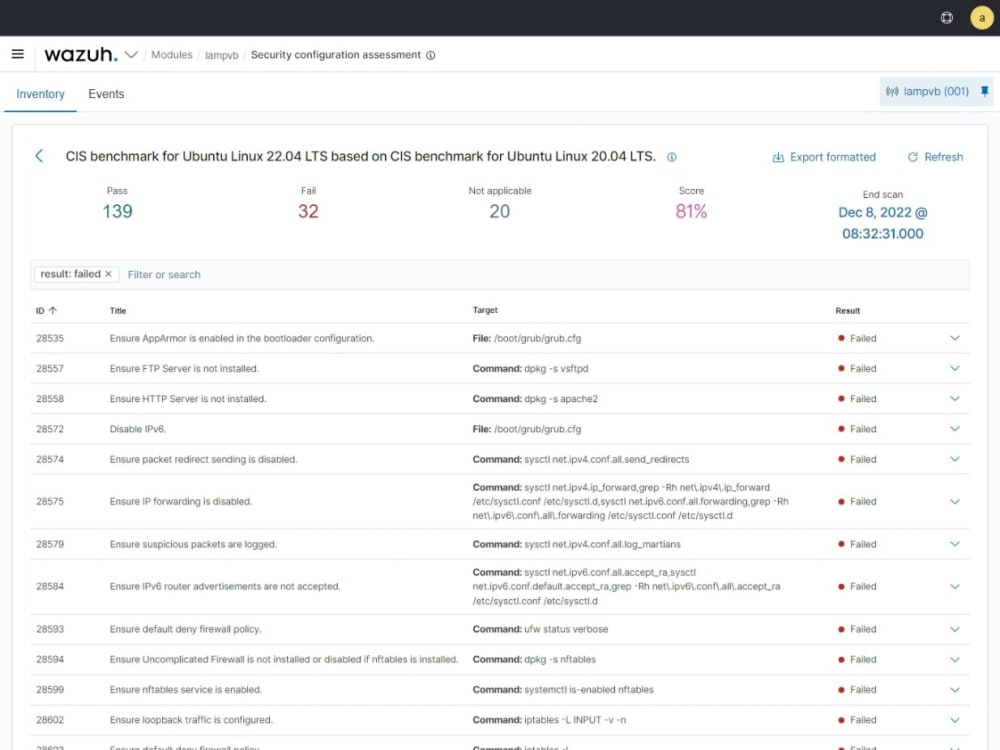
Task: Click the 81% score value
Action: pyautogui.click(x=691, y=211)
